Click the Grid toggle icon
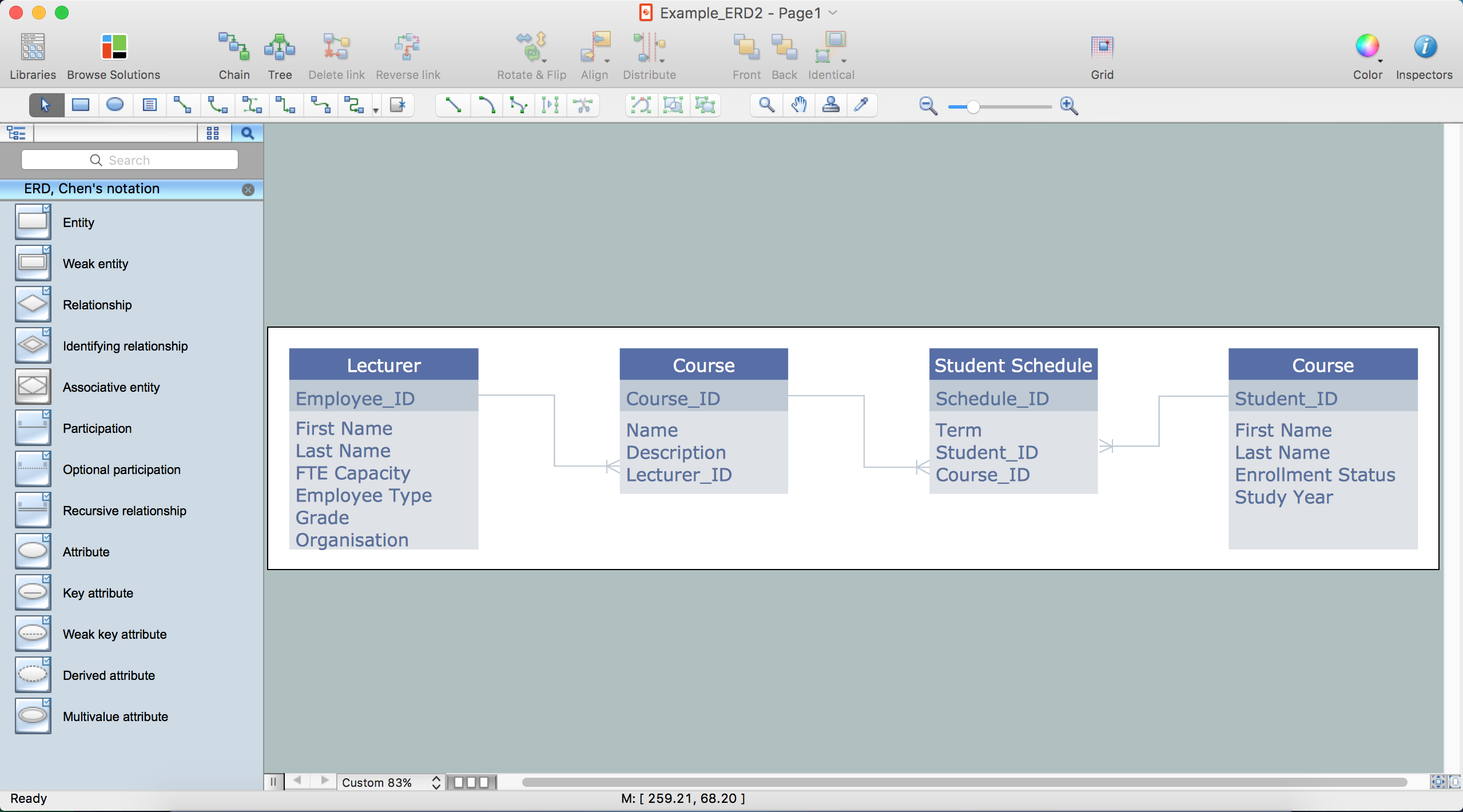The height and width of the screenshot is (812, 1463). (x=1101, y=46)
